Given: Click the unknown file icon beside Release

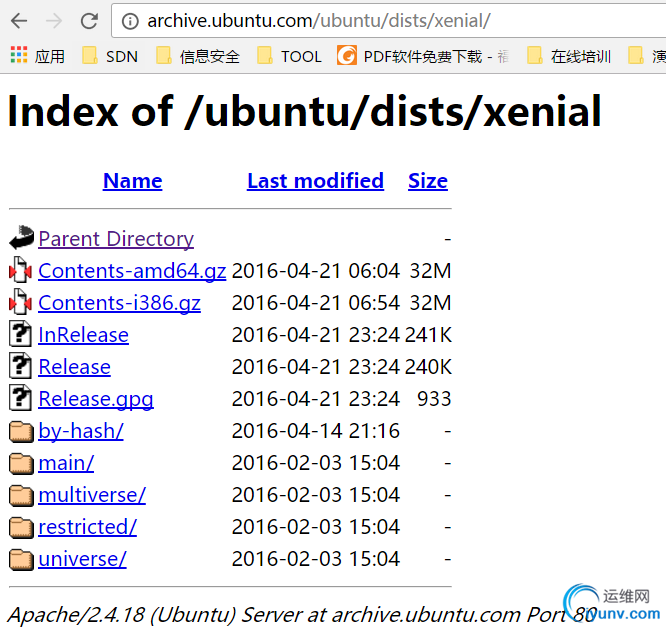Looking at the screenshot, I should (20, 366).
